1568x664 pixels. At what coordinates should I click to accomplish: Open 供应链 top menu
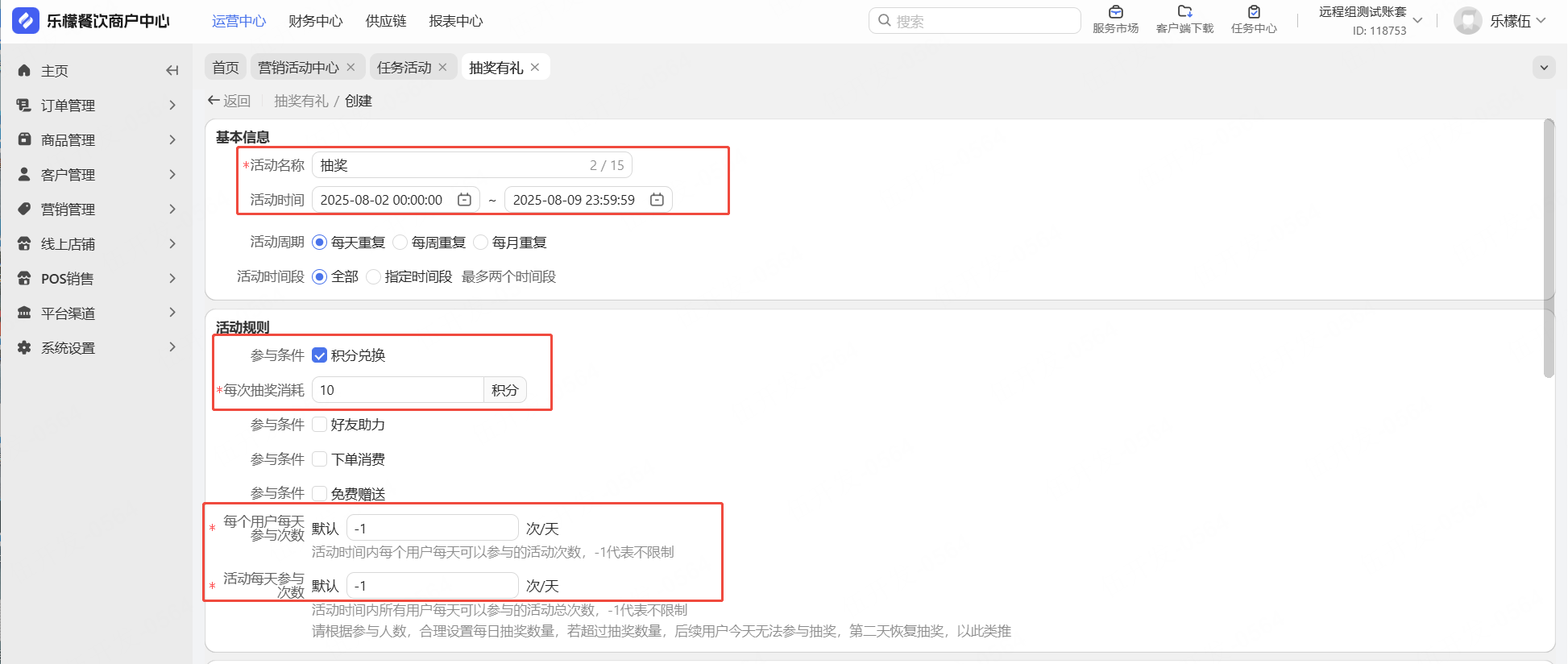pos(386,21)
